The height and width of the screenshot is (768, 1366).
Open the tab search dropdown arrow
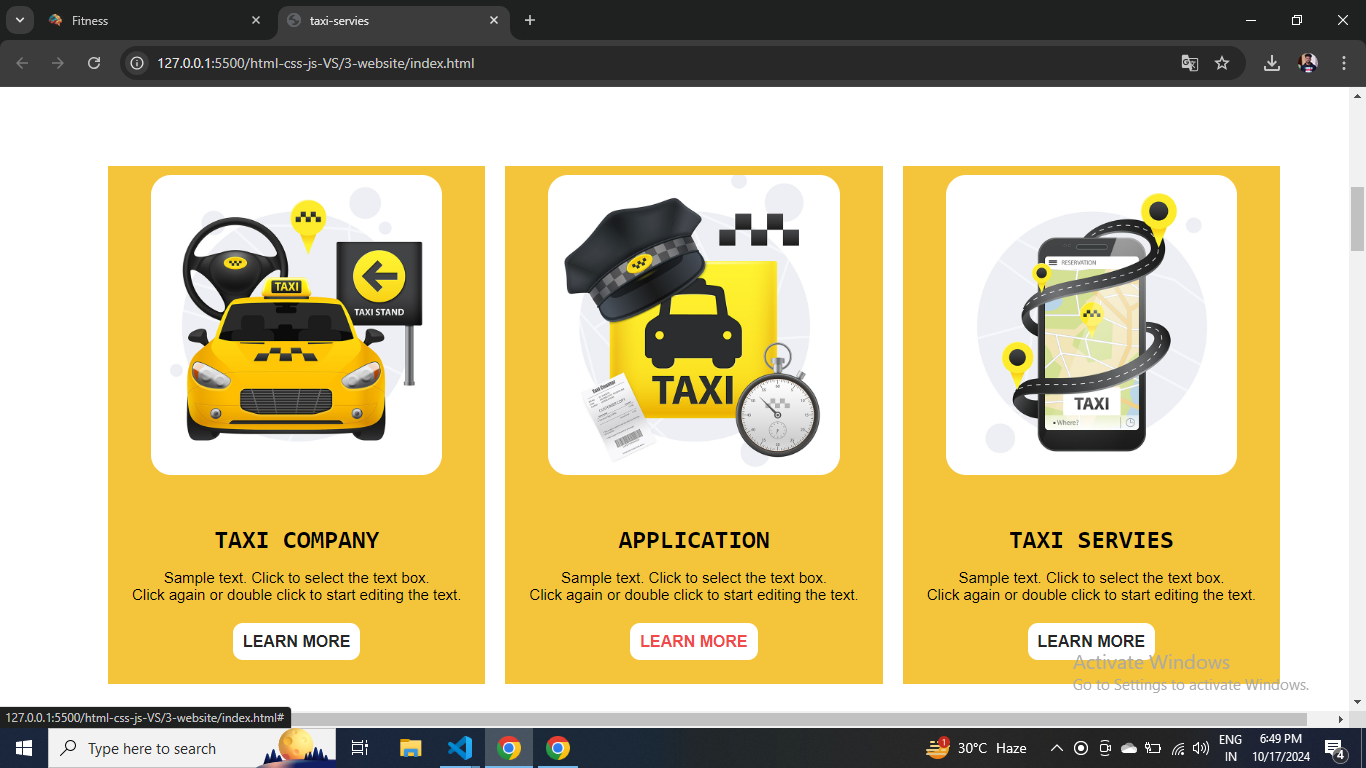point(19,20)
